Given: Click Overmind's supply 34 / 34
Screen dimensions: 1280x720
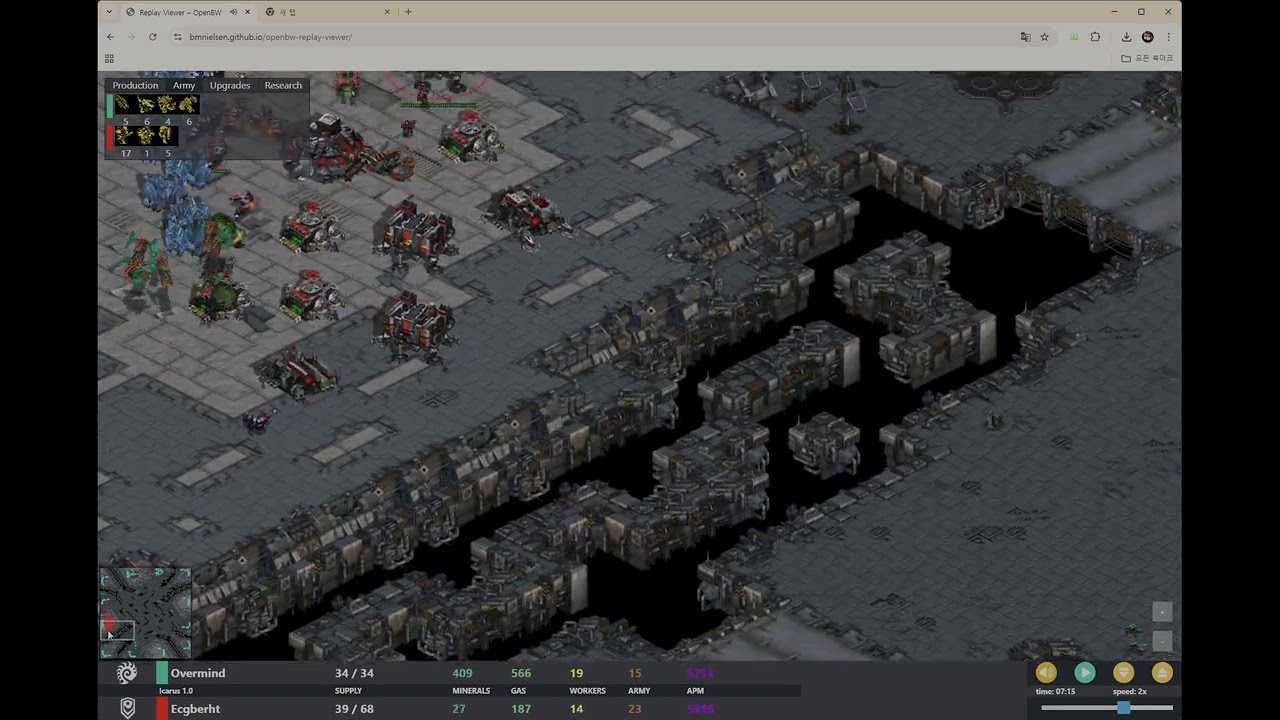Looking at the screenshot, I should pos(354,673).
